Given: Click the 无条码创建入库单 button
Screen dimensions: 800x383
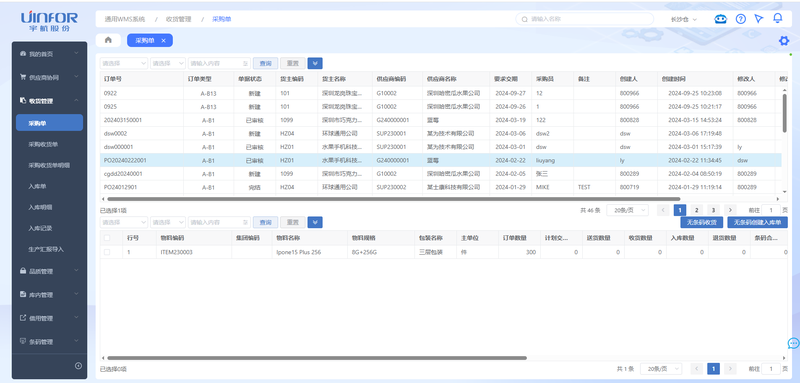Looking at the screenshot, I should [x=757, y=222].
